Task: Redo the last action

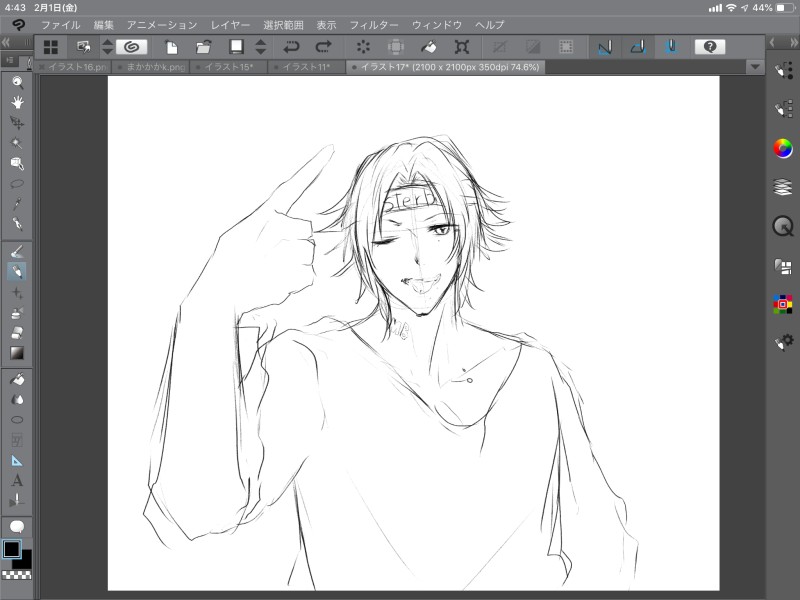Action: coord(323,47)
